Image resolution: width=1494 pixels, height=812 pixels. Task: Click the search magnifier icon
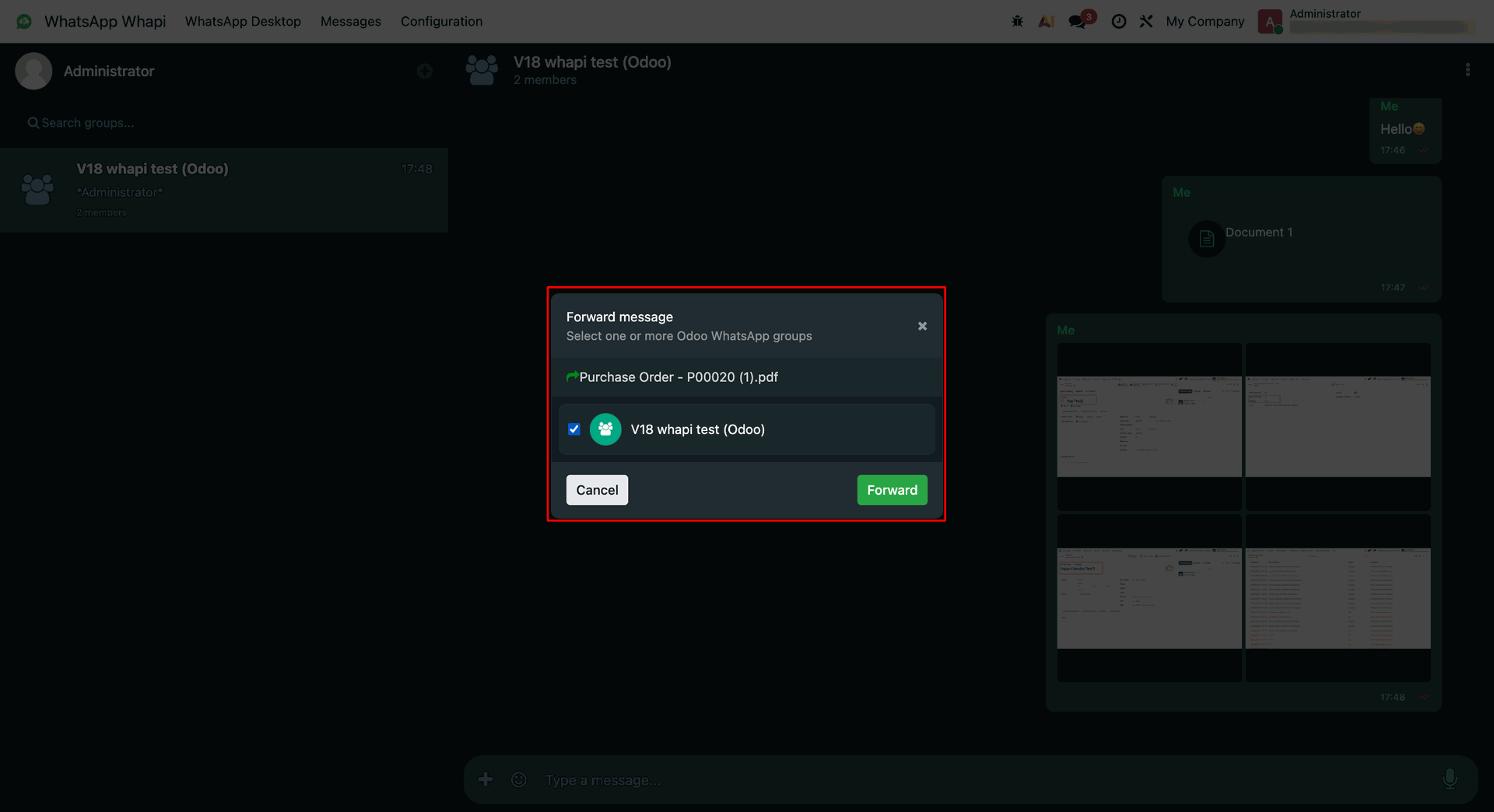pyautogui.click(x=33, y=123)
